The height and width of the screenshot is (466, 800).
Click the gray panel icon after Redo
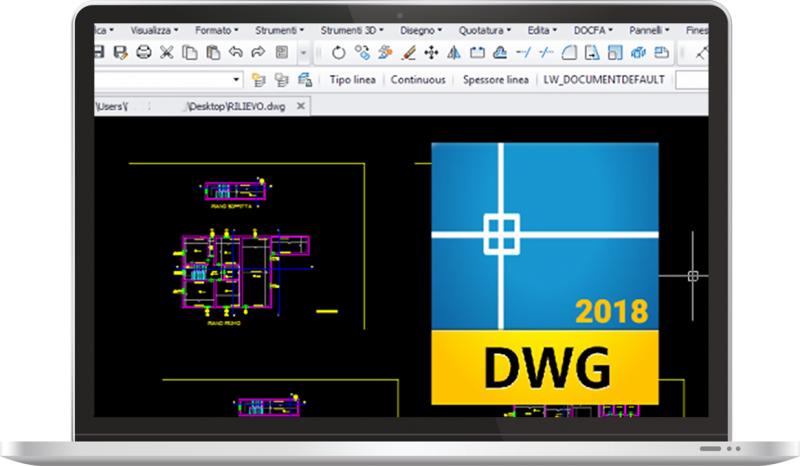(x=282, y=52)
